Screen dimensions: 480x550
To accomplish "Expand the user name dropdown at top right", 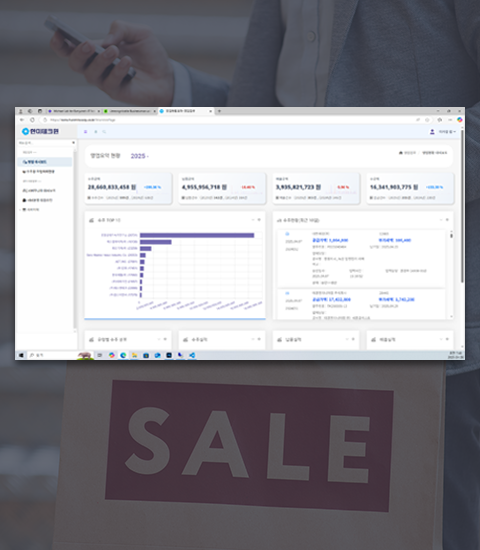I will pyautogui.click(x=447, y=132).
